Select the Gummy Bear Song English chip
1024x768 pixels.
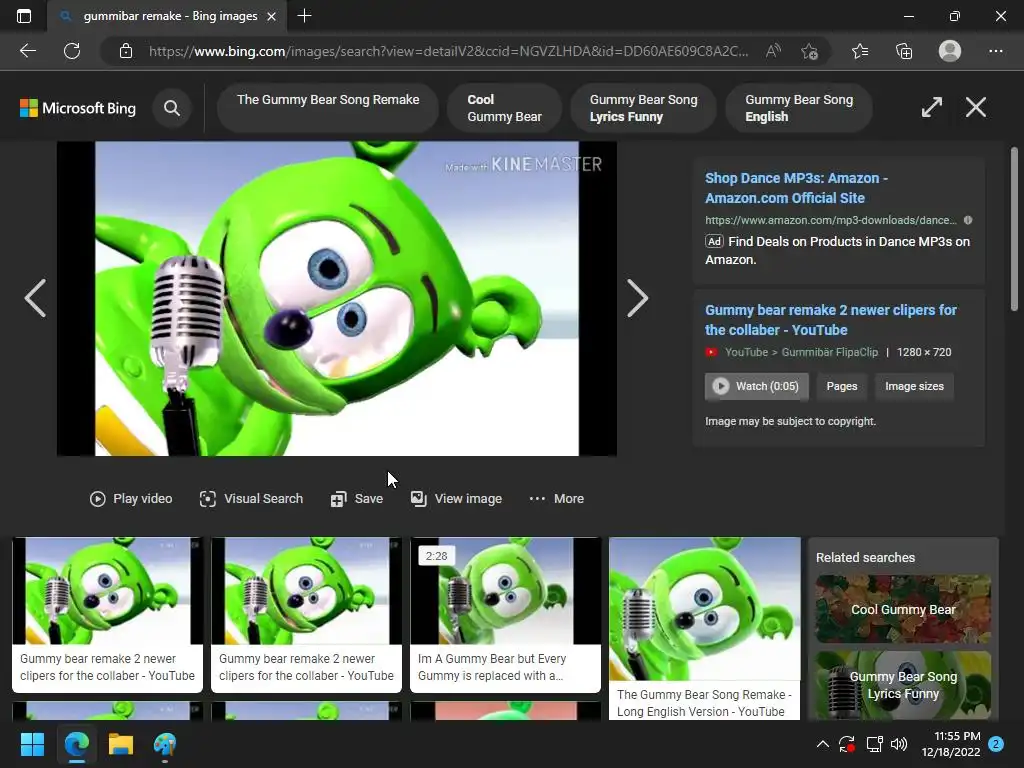point(799,108)
